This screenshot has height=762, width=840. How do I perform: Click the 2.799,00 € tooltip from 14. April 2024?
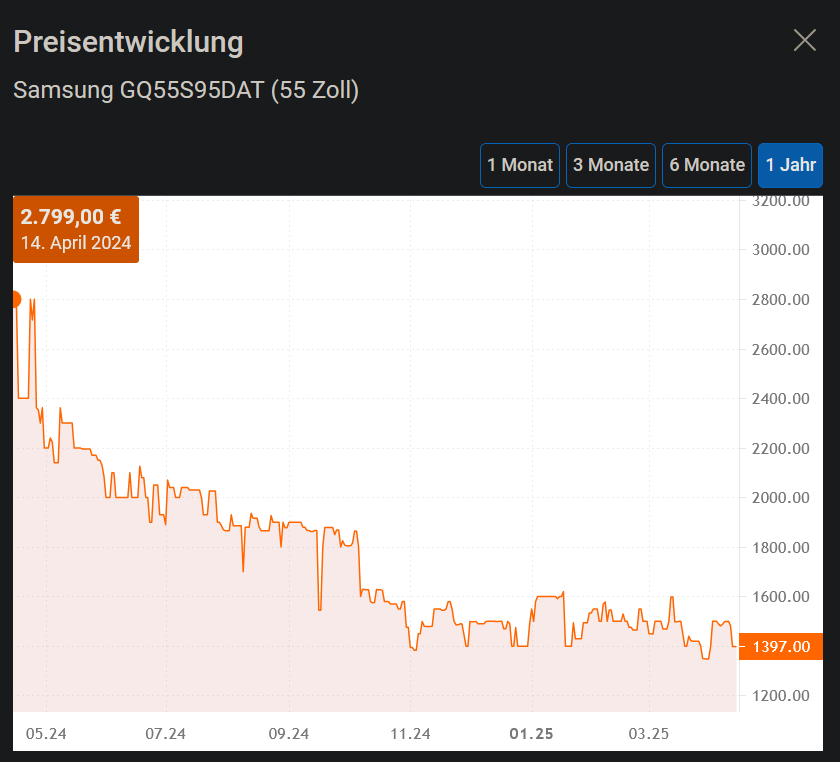point(76,229)
